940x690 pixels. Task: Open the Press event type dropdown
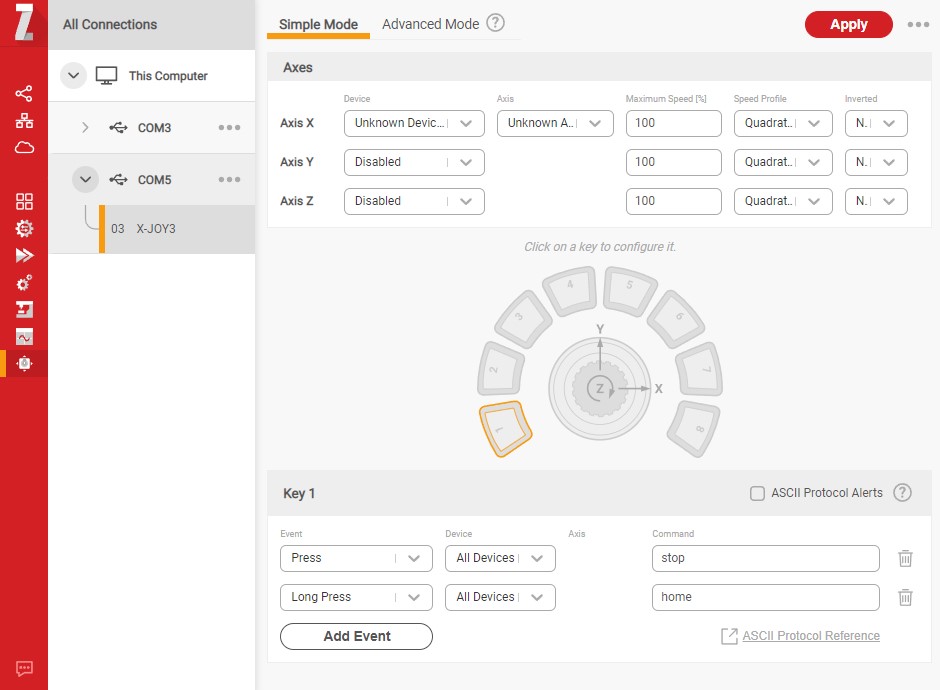pyautogui.click(x=356, y=558)
